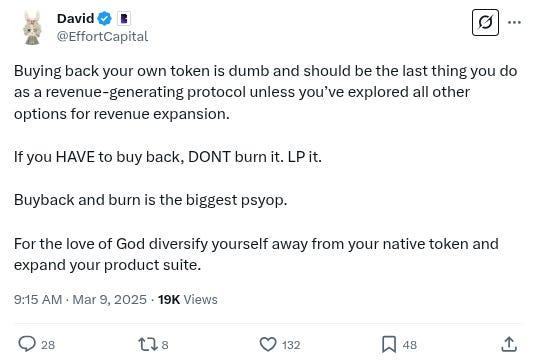This screenshot has height=362, width=534.
Task: Share the post via the upload arrow icon
Action: click(509, 344)
